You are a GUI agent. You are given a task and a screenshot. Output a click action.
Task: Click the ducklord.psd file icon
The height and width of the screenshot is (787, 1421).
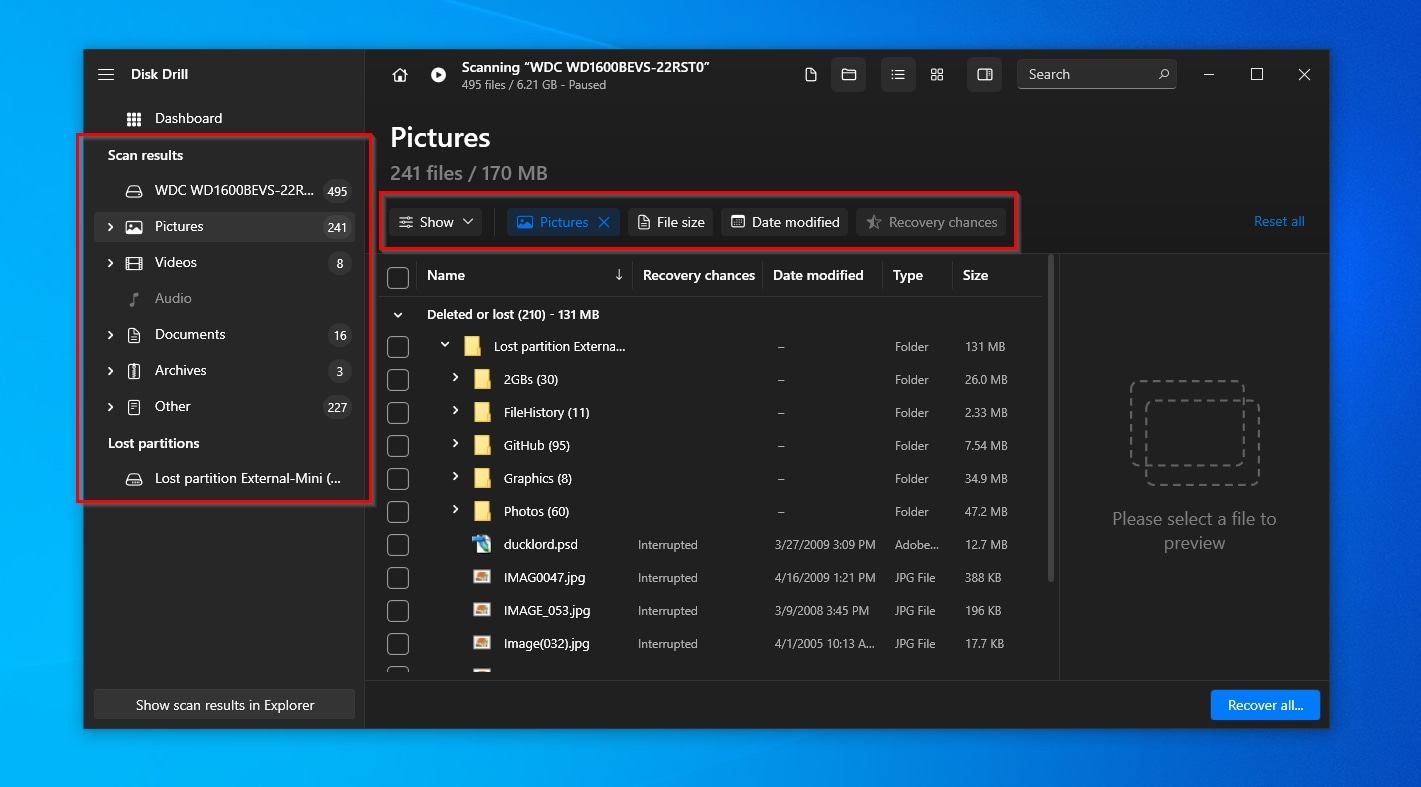coord(482,544)
